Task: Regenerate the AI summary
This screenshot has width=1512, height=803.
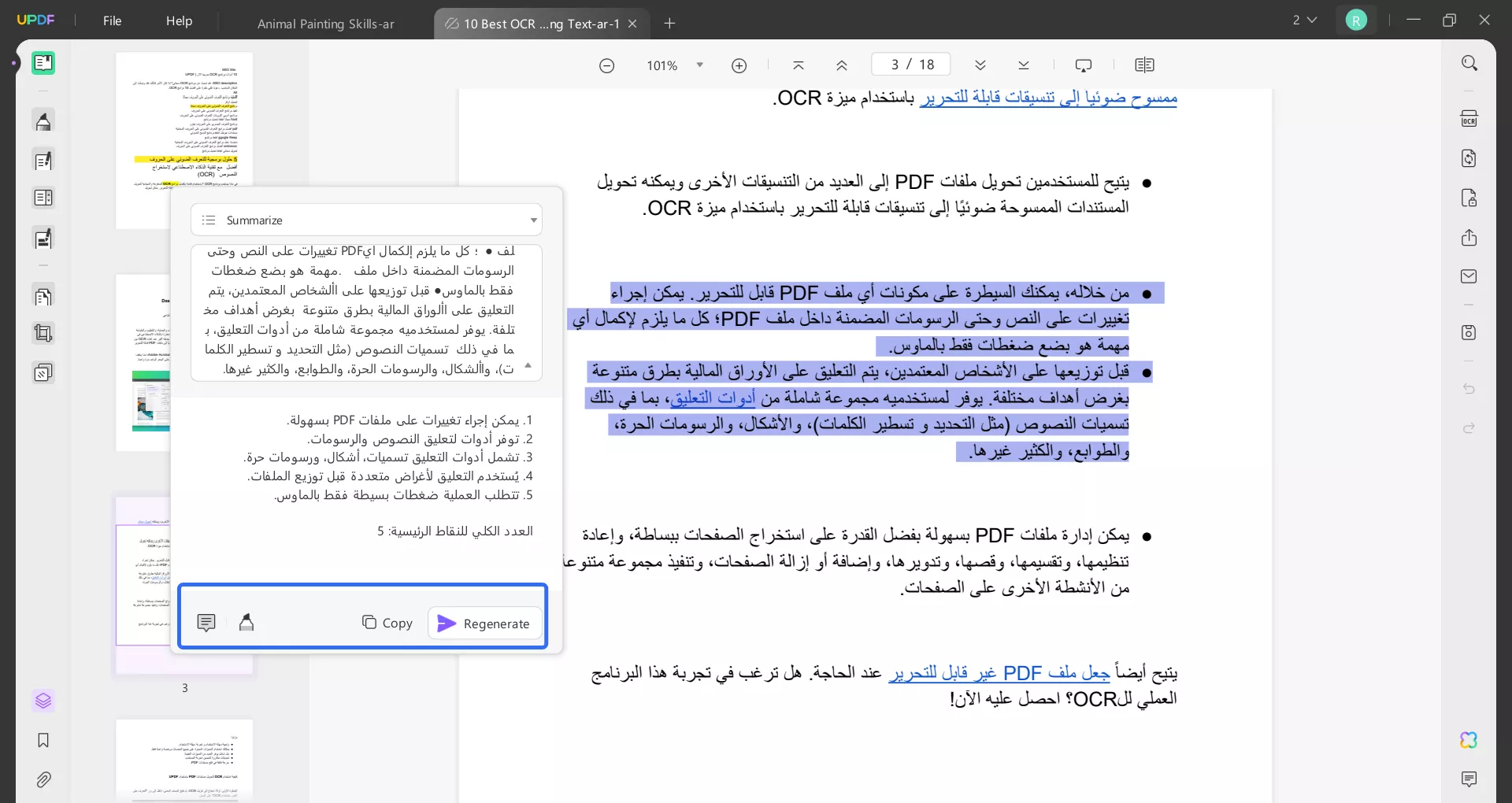Action: click(484, 623)
